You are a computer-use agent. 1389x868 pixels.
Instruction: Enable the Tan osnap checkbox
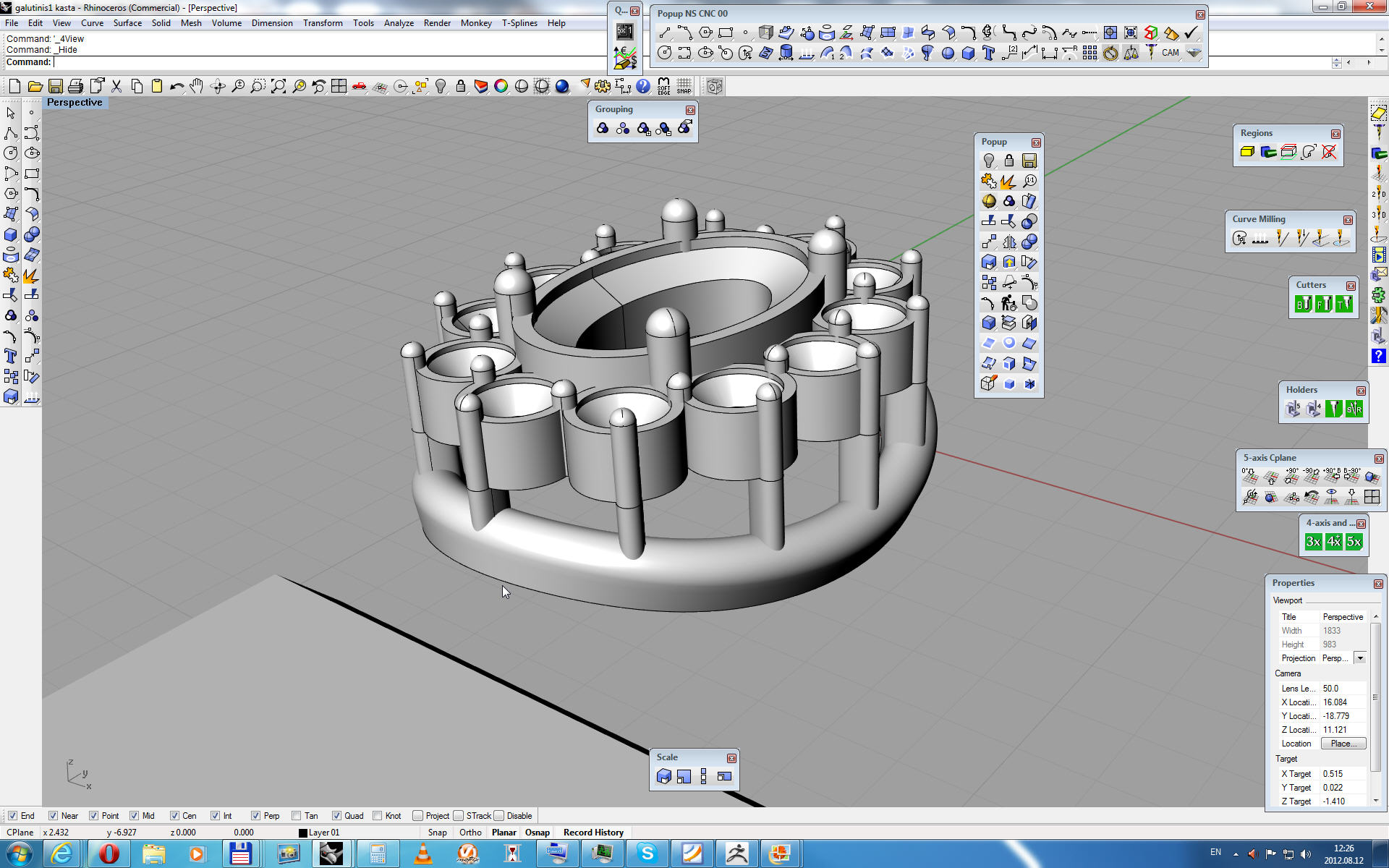296,816
